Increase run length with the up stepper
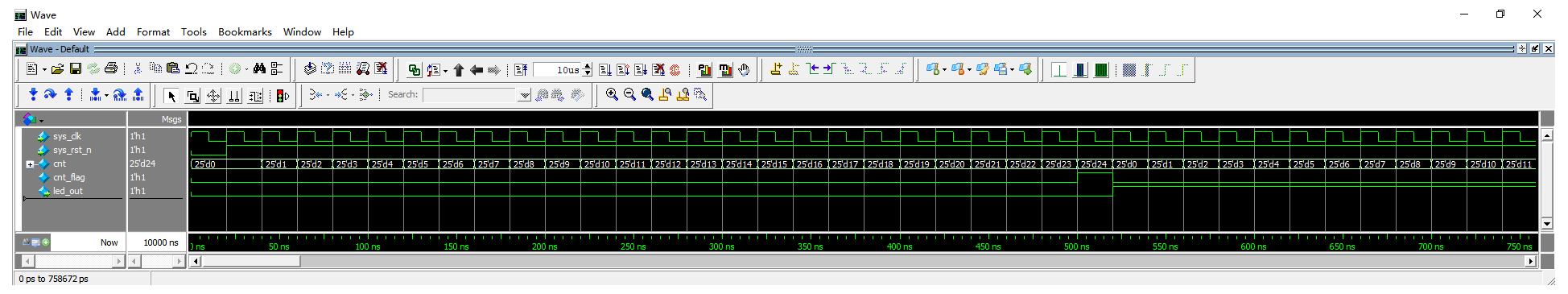The width and height of the screenshot is (1568, 294). (588, 67)
